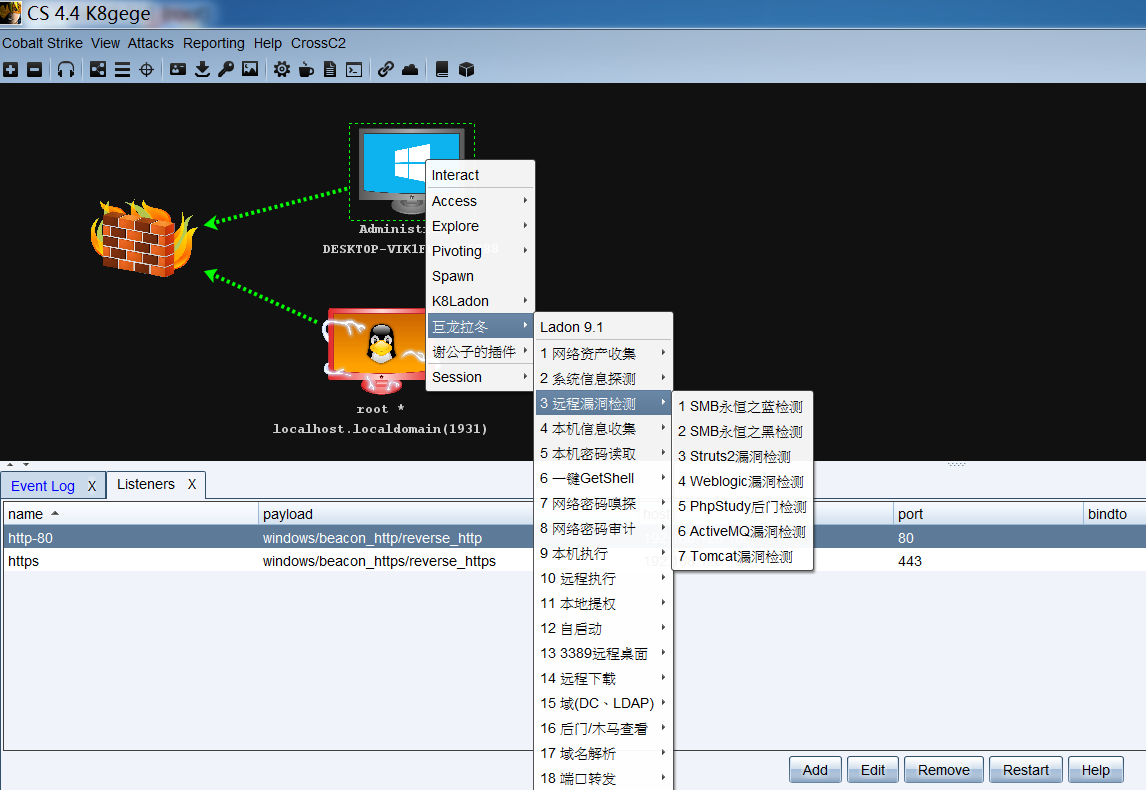Open help via the book icon

441,69
